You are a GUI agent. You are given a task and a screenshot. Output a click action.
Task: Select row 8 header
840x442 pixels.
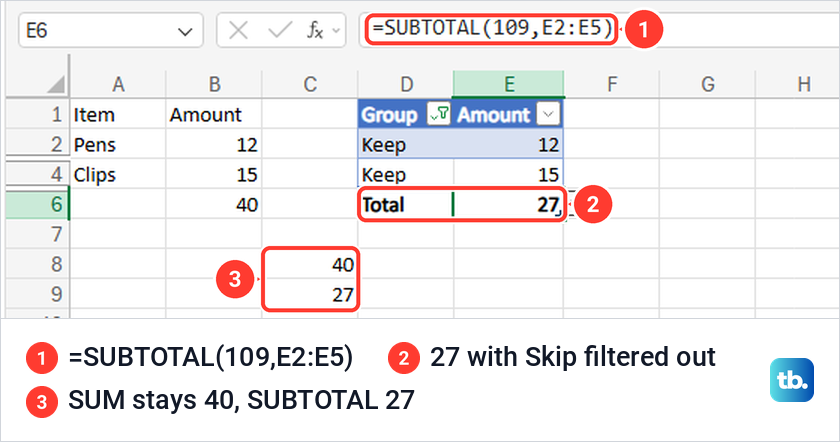(x=38, y=264)
